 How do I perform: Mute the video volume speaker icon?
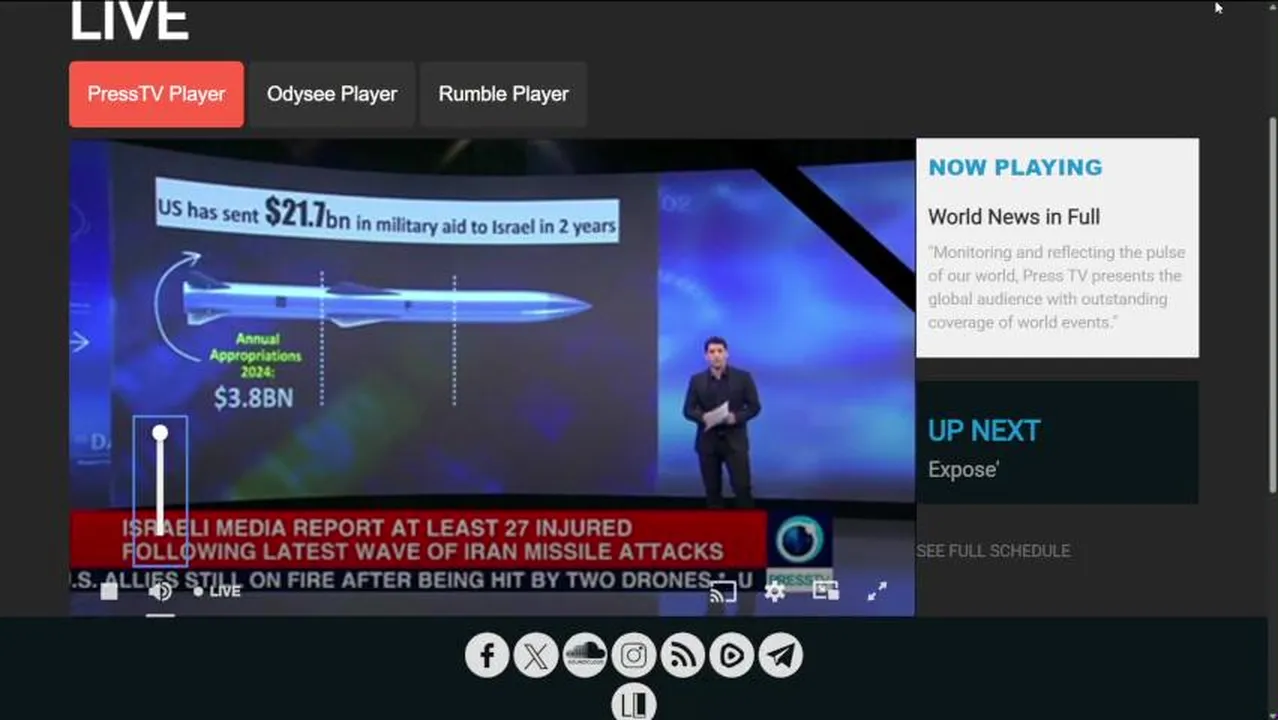point(160,591)
